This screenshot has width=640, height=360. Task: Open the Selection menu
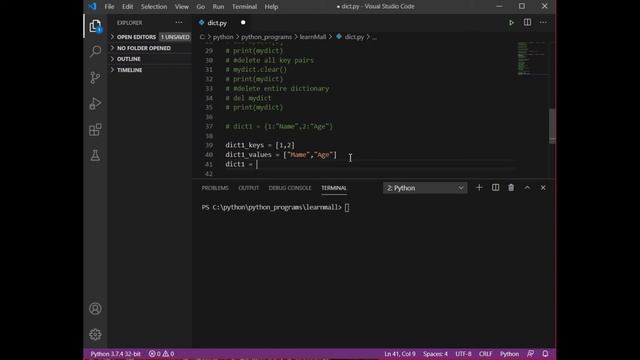point(154,7)
